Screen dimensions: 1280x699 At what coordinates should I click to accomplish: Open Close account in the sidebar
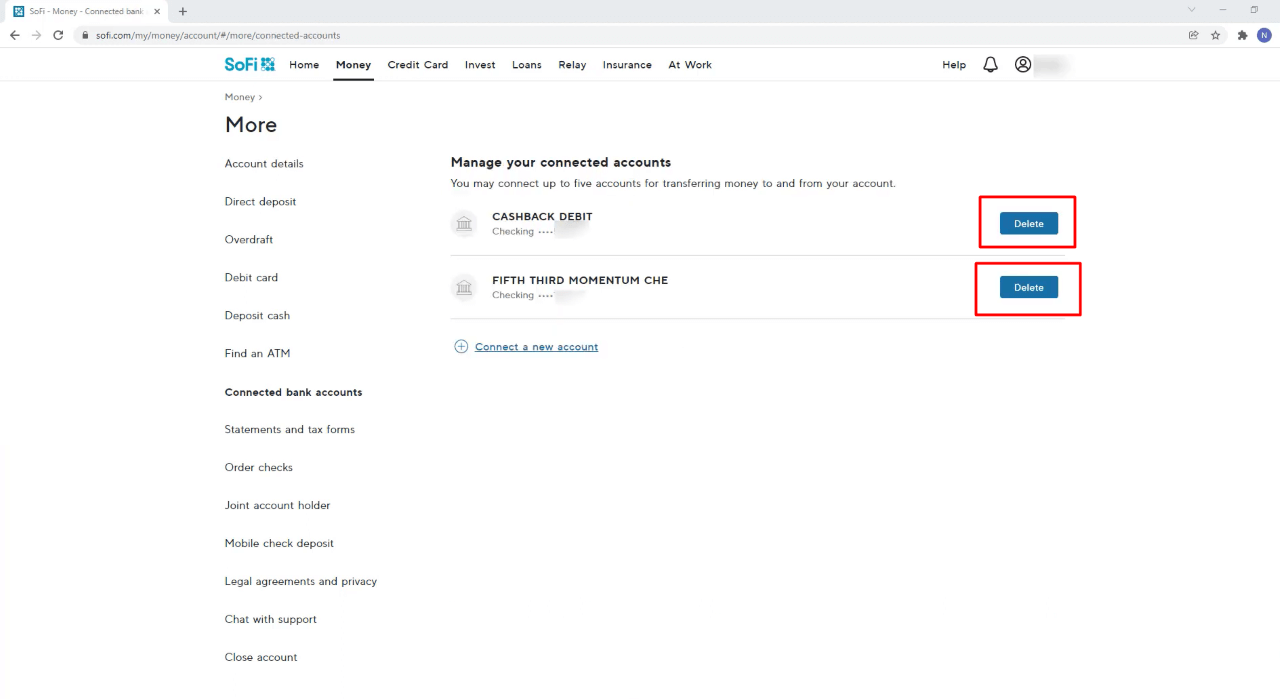(261, 658)
